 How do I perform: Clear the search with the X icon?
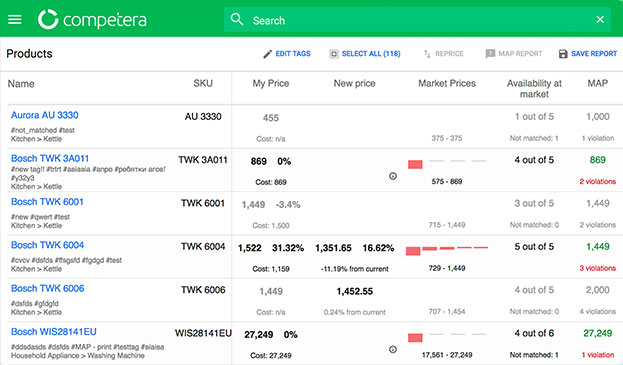coord(600,19)
